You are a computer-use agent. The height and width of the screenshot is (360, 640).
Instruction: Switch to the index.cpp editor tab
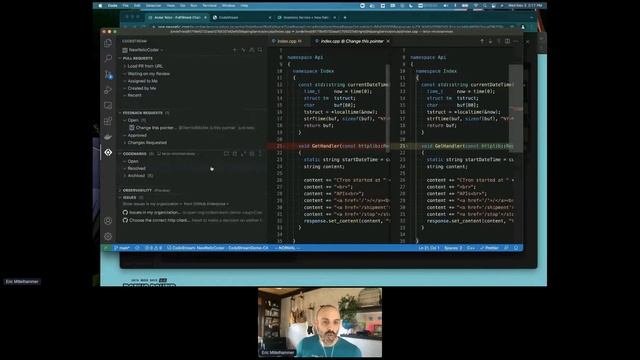(288, 41)
